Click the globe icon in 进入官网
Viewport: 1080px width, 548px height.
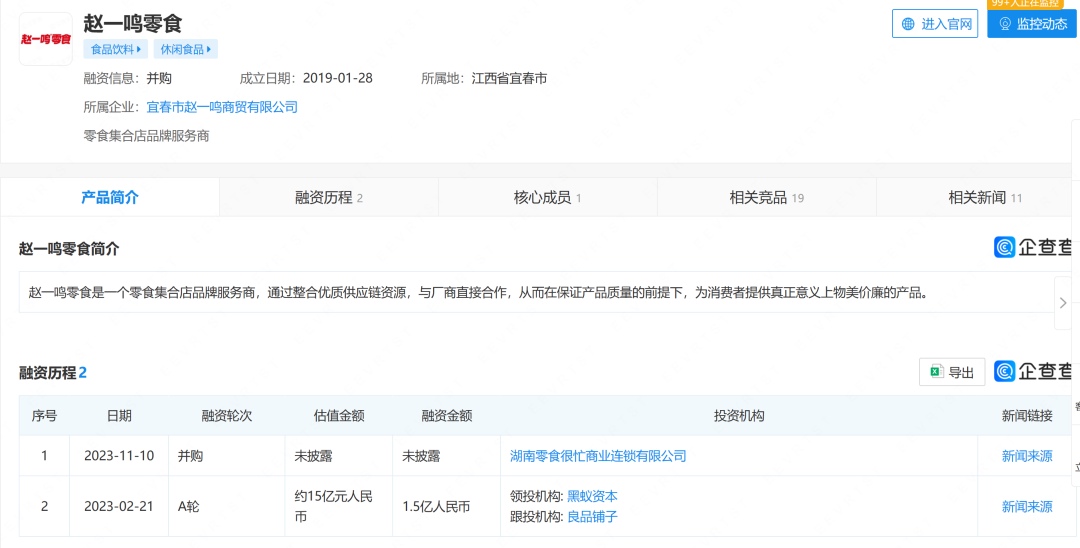pos(908,24)
